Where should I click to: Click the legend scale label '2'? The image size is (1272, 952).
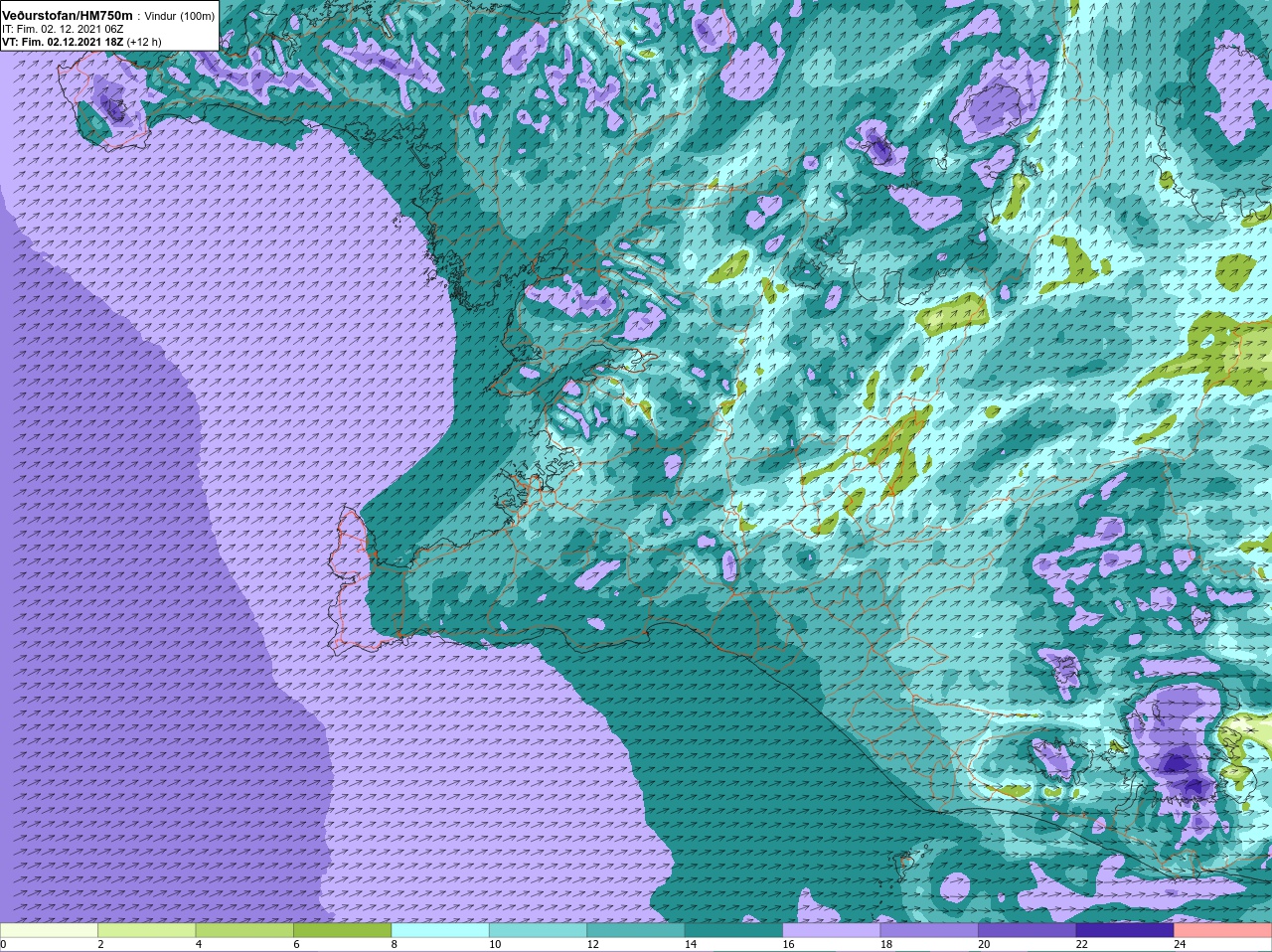coord(100,944)
